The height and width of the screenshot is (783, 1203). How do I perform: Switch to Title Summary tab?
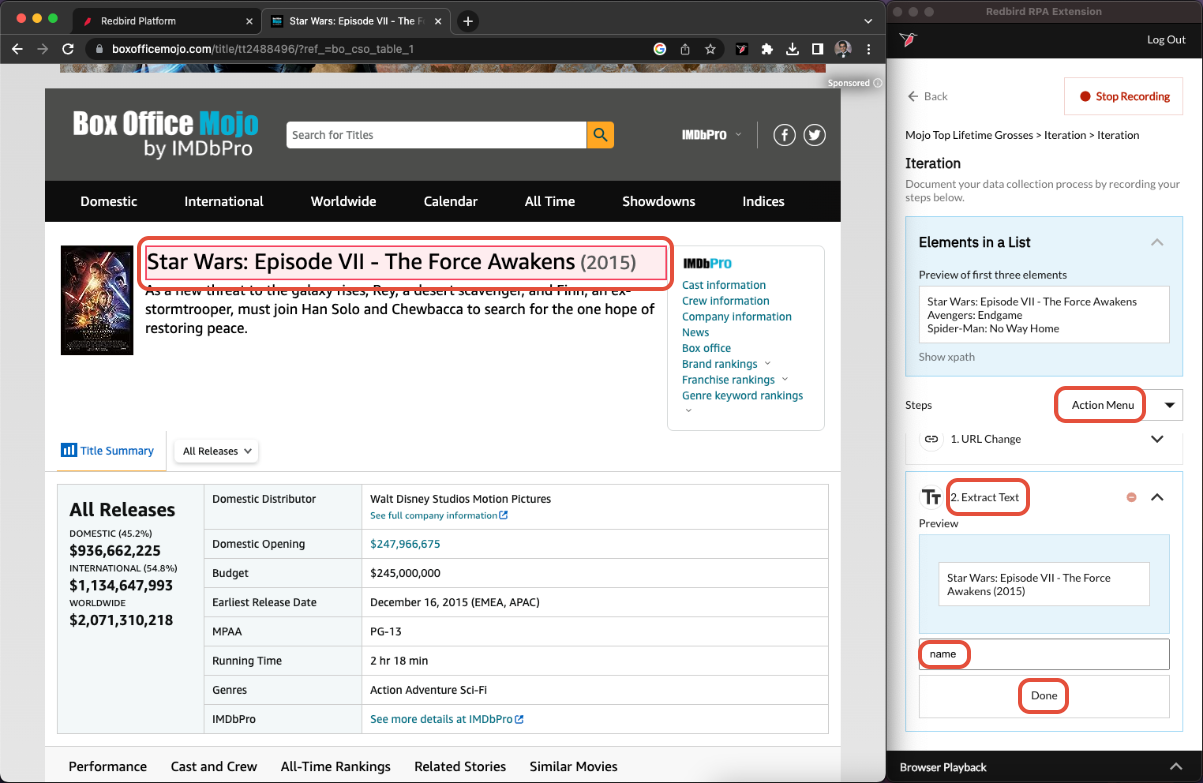[x=107, y=451]
